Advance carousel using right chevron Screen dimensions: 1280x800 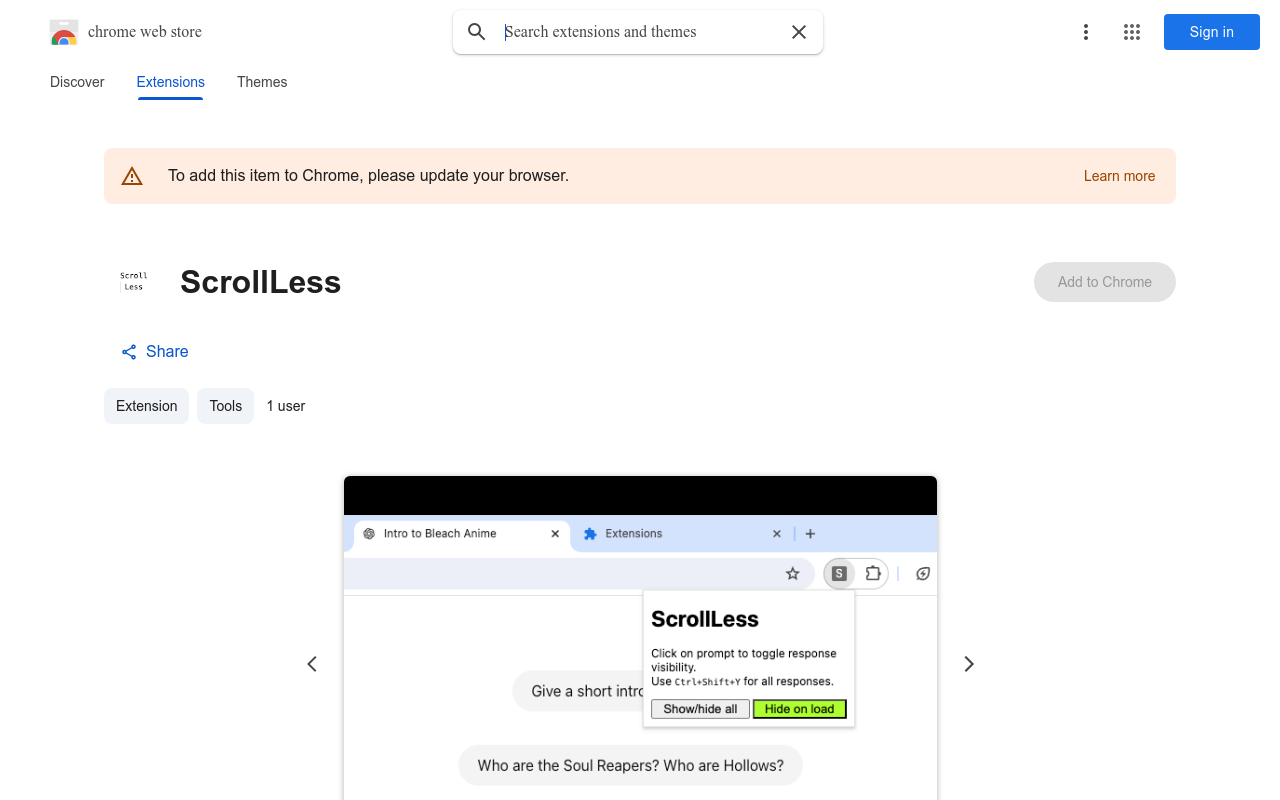[x=968, y=663]
